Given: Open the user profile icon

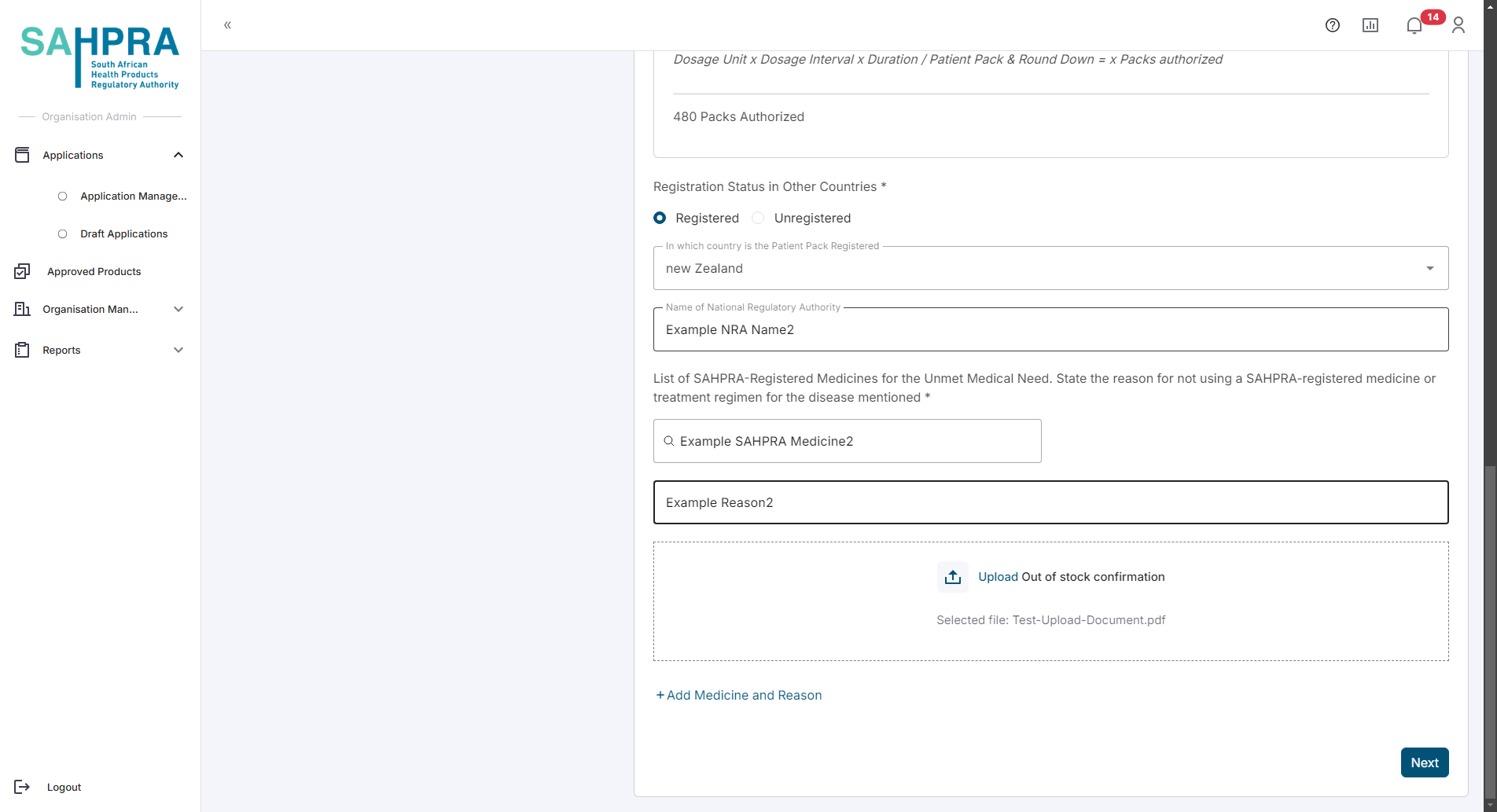Looking at the screenshot, I should (1458, 25).
